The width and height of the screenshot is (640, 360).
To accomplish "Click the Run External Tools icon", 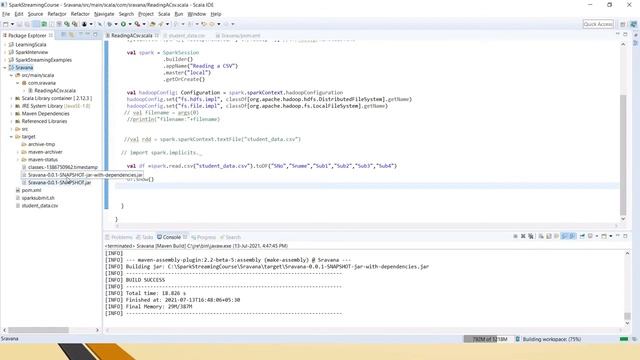I will click(138, 24).
